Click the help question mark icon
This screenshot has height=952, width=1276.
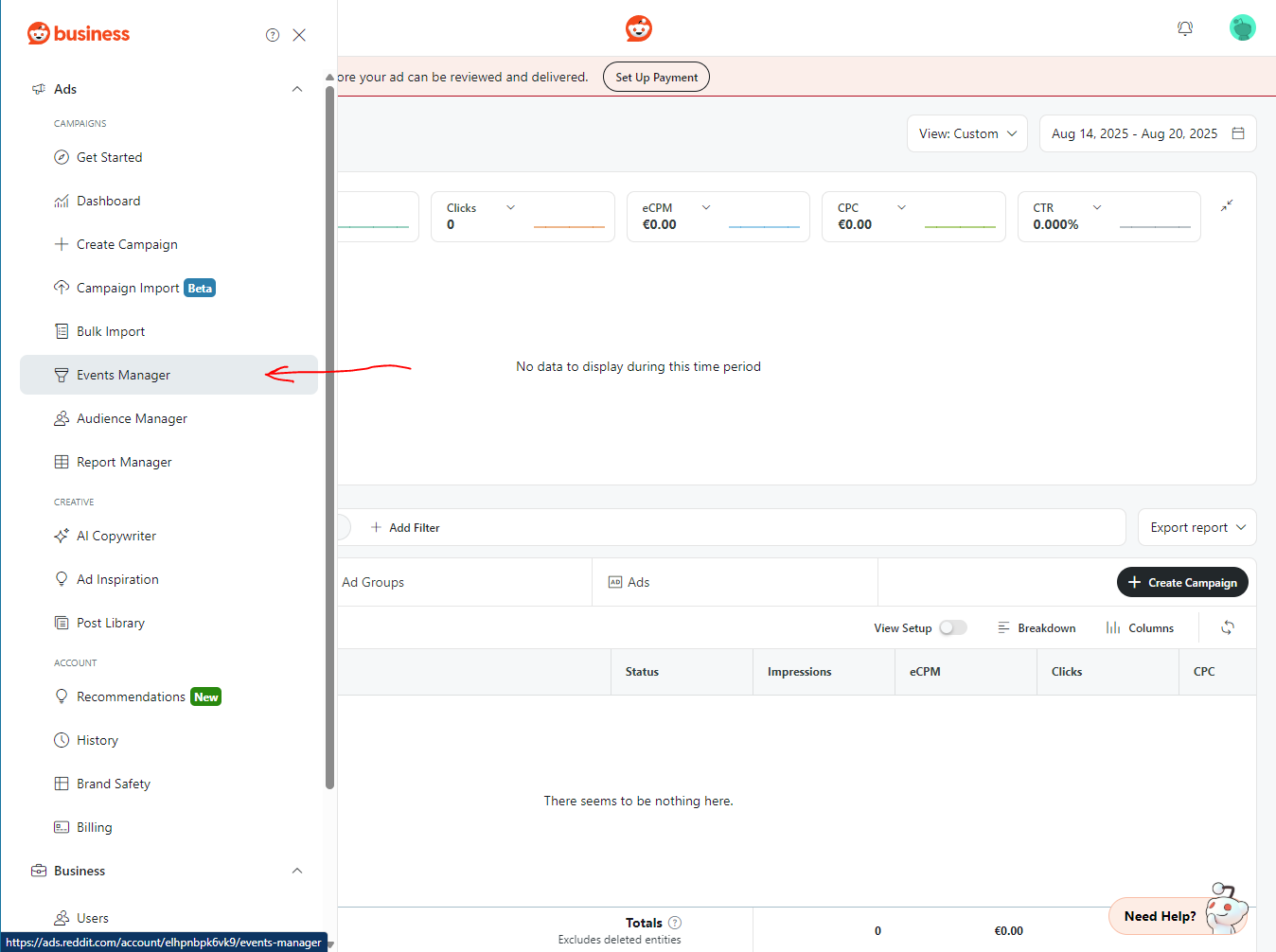tap(273, 35)
